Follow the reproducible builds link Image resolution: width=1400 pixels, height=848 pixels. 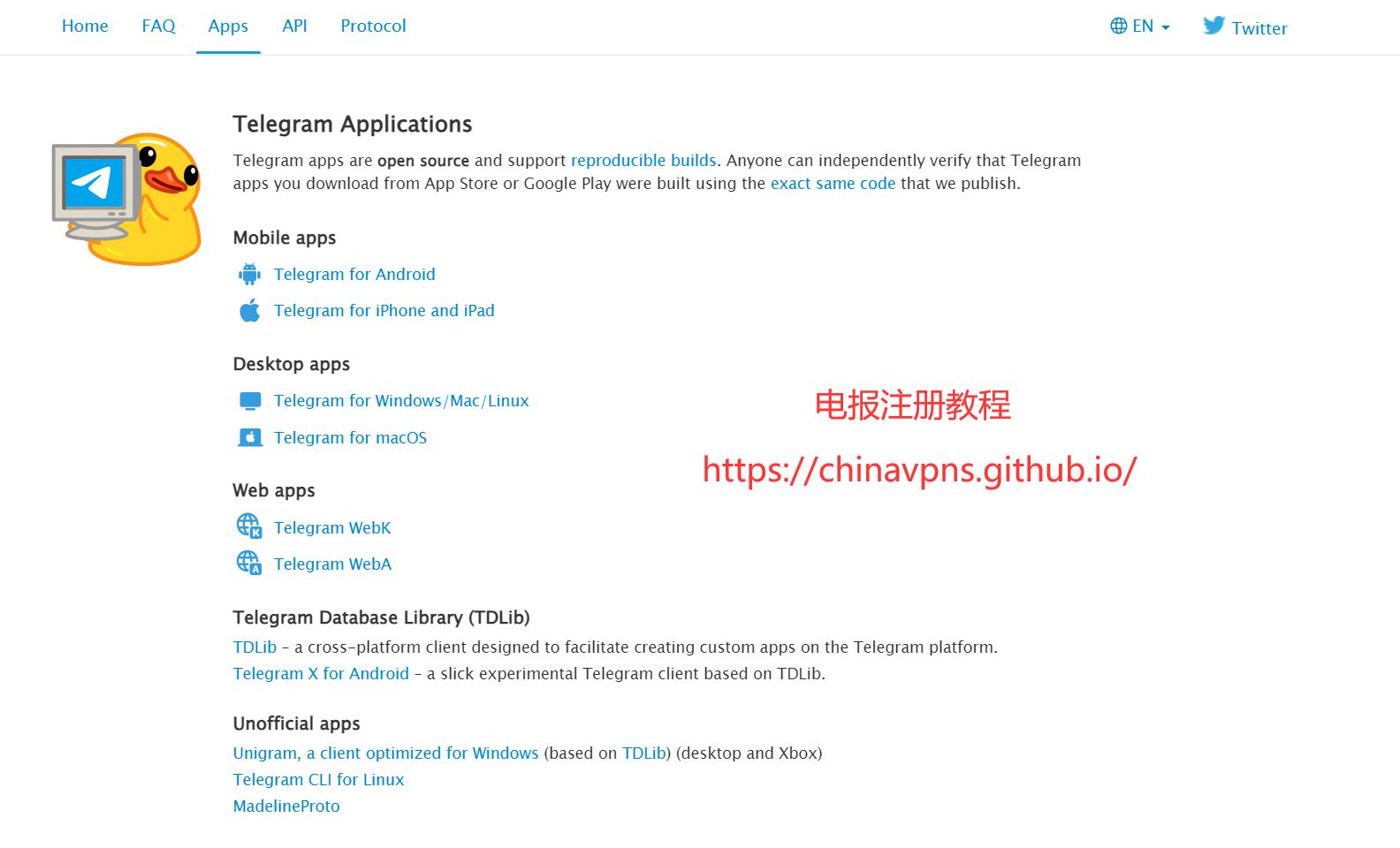click(643, 161)
